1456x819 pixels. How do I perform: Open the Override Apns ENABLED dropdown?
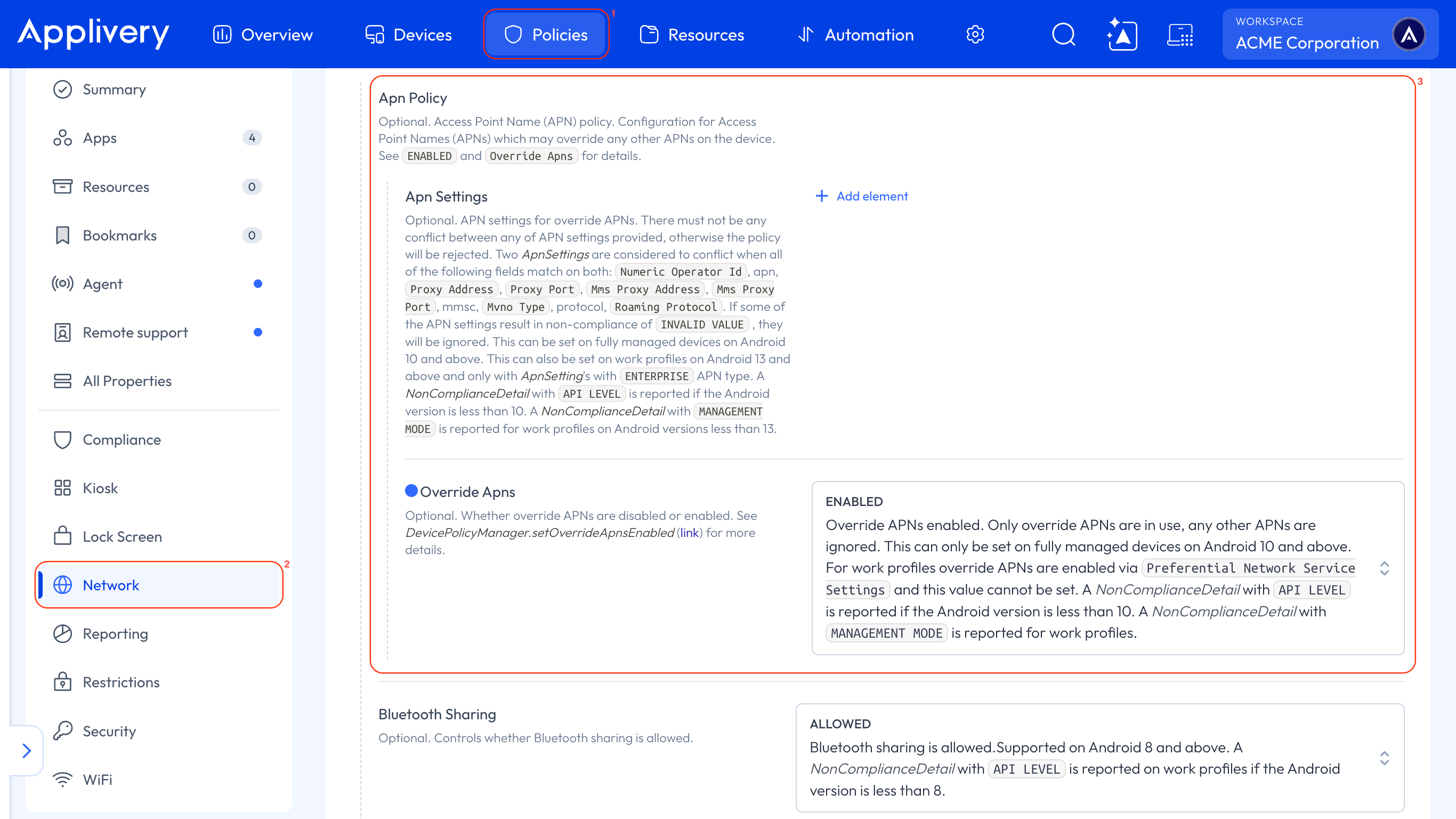pyautogui.click(x=1107, y=568)
